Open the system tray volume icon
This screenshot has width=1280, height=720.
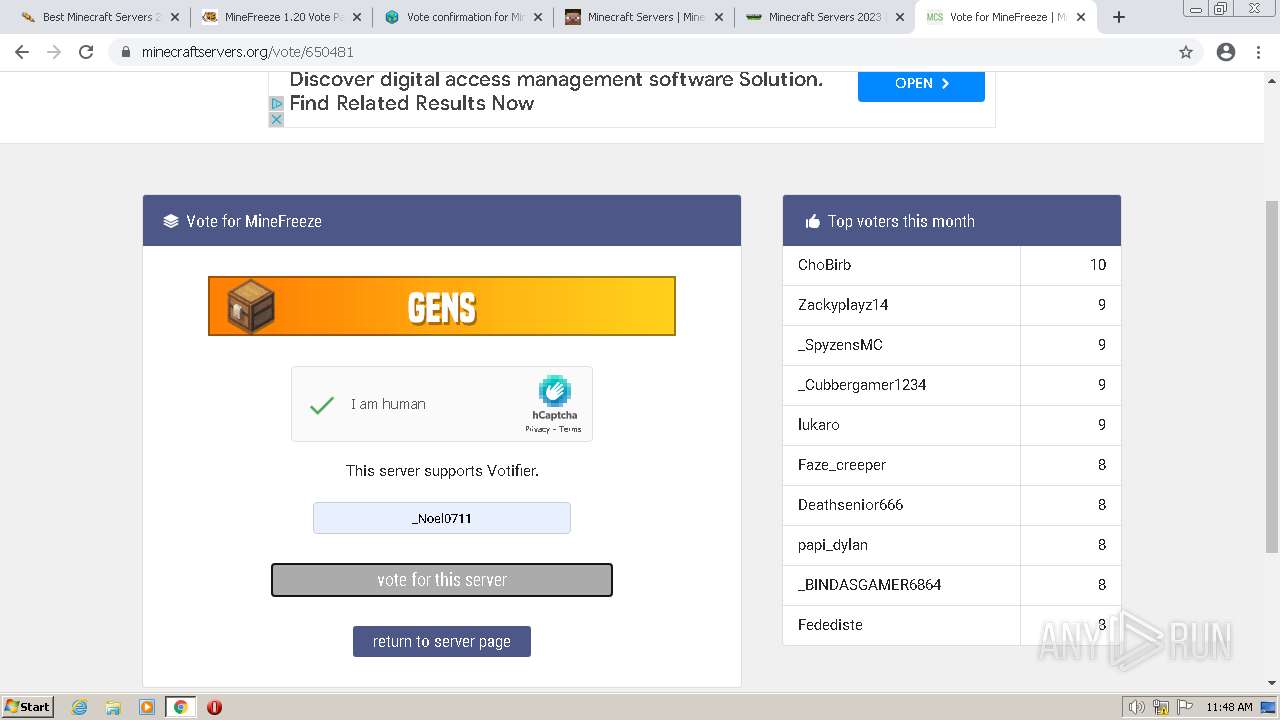pos(1137,707)
